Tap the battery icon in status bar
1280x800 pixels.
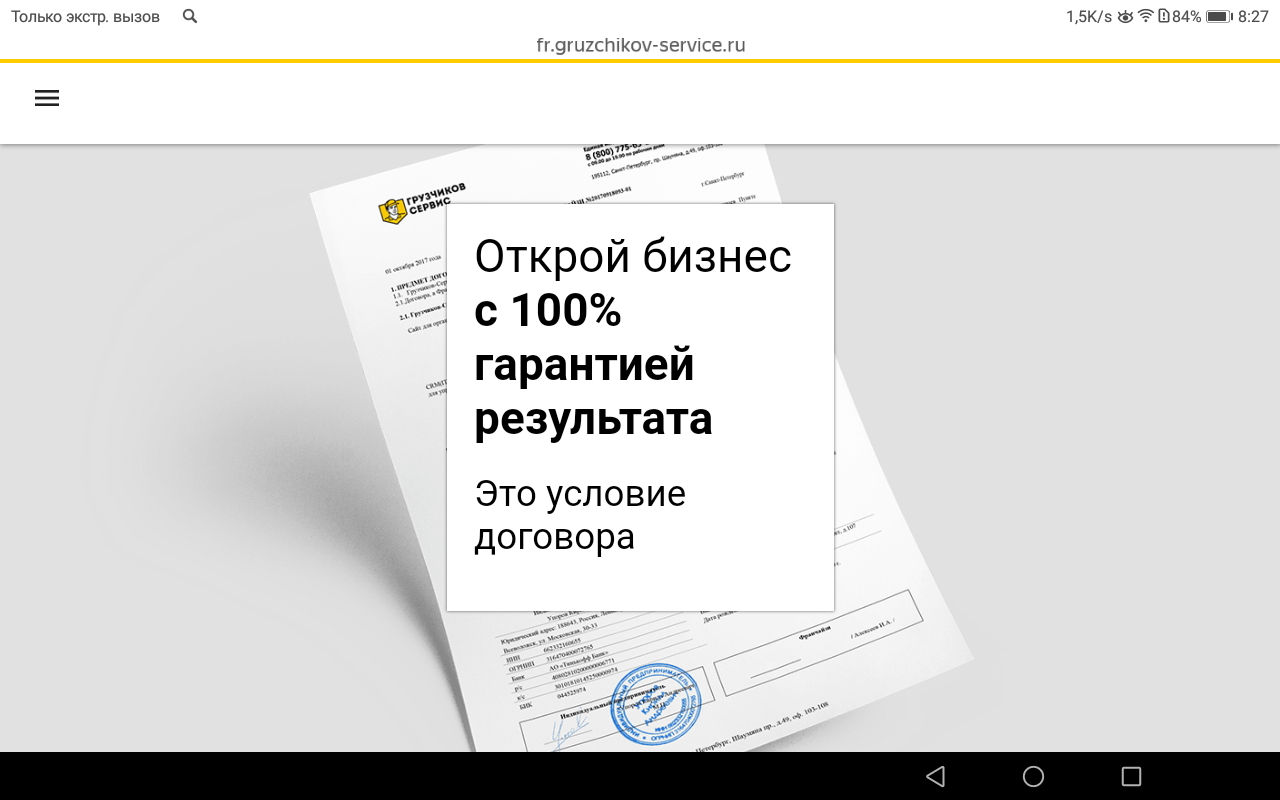1218,16
